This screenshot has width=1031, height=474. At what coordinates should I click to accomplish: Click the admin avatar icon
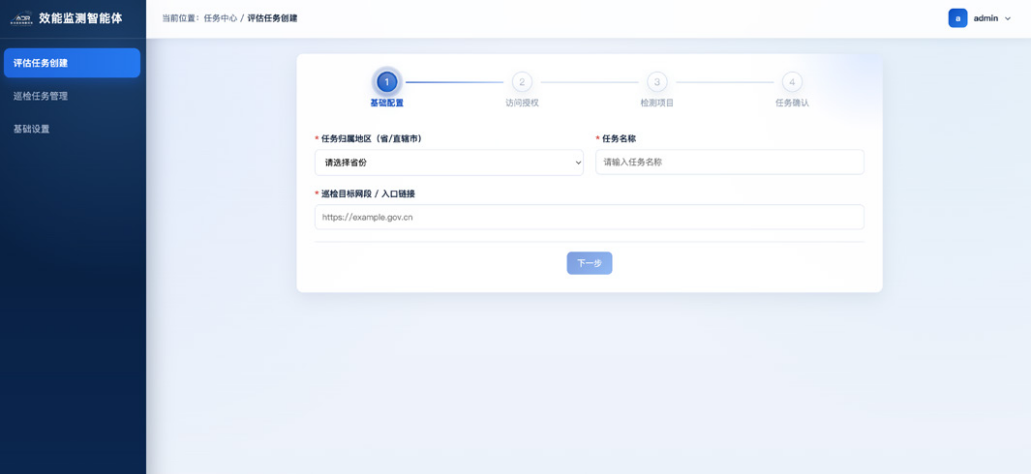(957, 18)
